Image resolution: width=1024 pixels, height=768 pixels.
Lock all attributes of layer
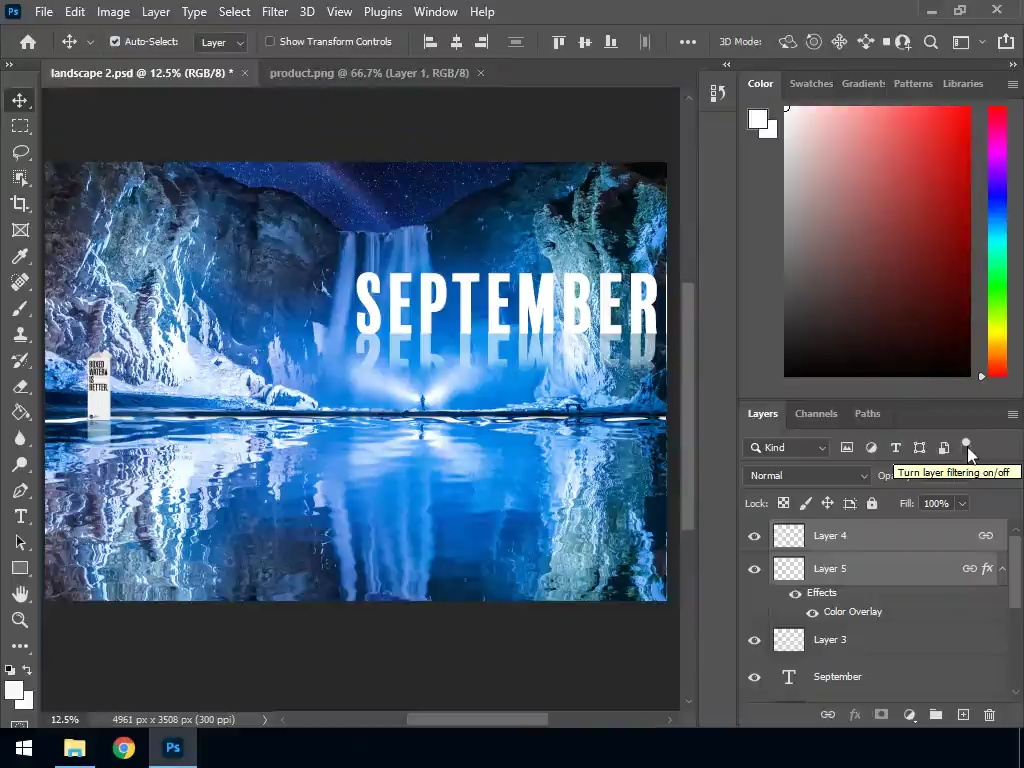872,504
